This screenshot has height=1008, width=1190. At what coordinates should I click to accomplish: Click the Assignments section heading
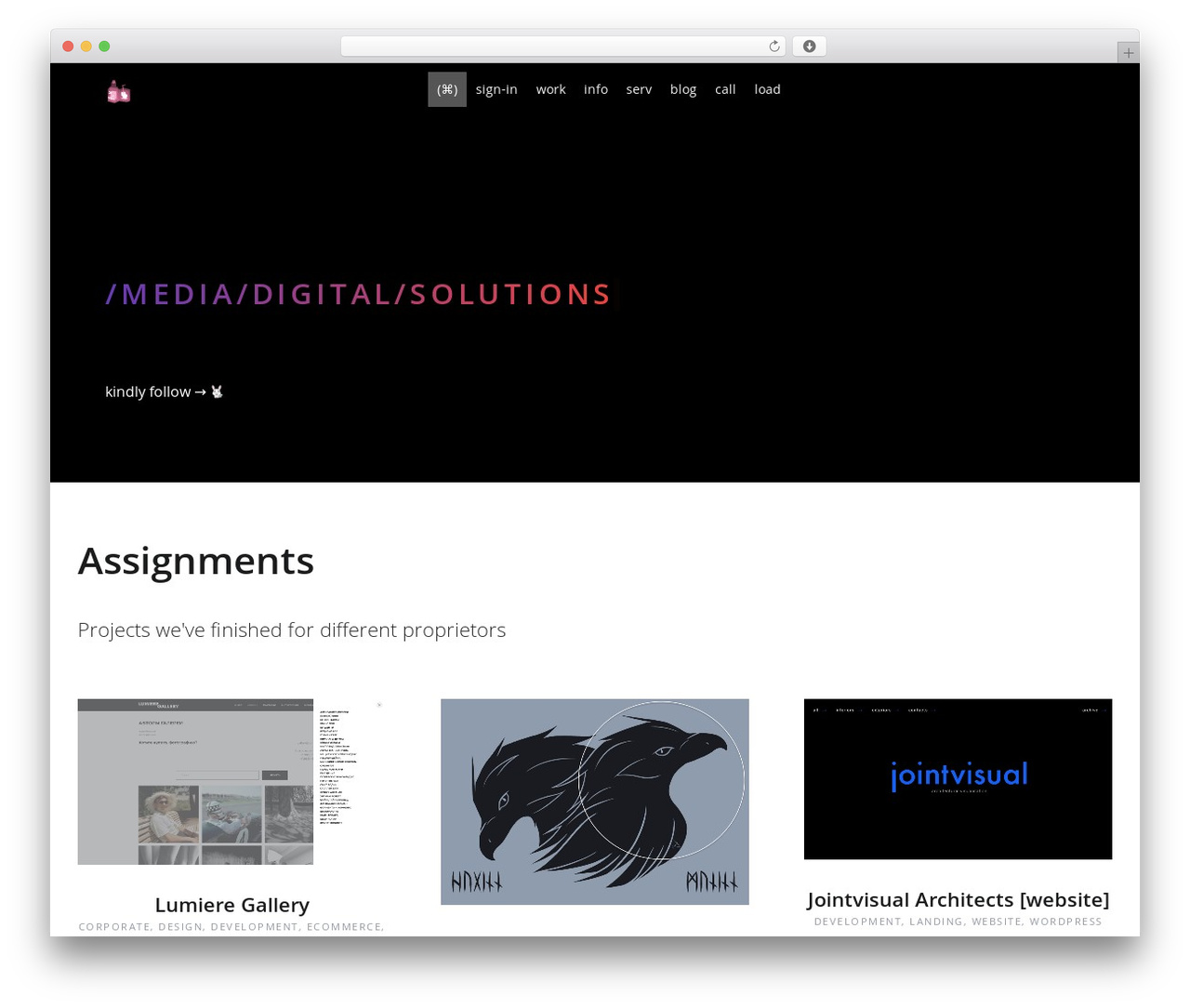196,561
